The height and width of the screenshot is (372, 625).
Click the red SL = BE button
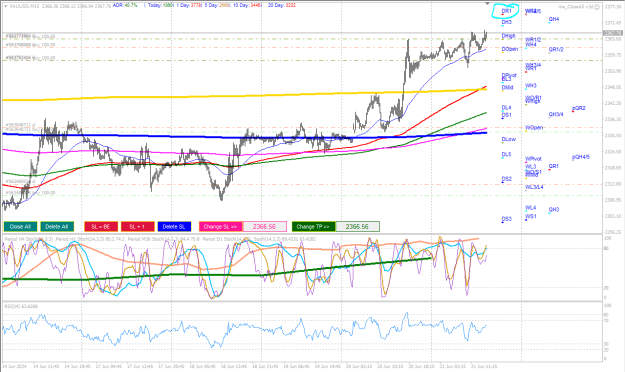[x=101, y=226]
